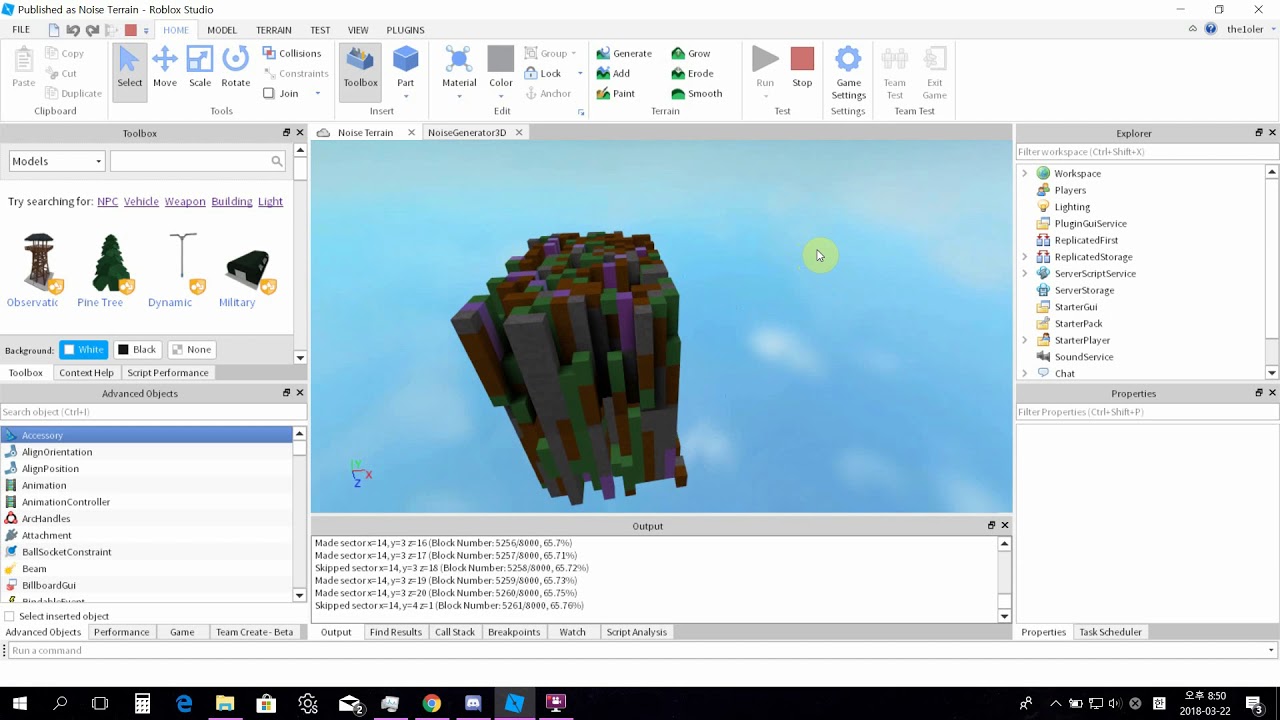Switch to the VIEW ribbon tab
The image size is (1280, 720).
(358, 30)
